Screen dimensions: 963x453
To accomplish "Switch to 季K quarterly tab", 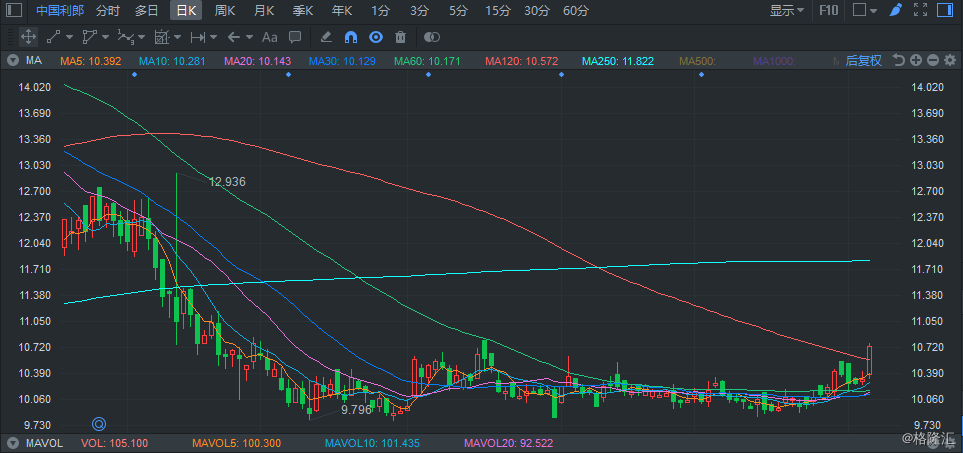I will click(x=303, y=10).
